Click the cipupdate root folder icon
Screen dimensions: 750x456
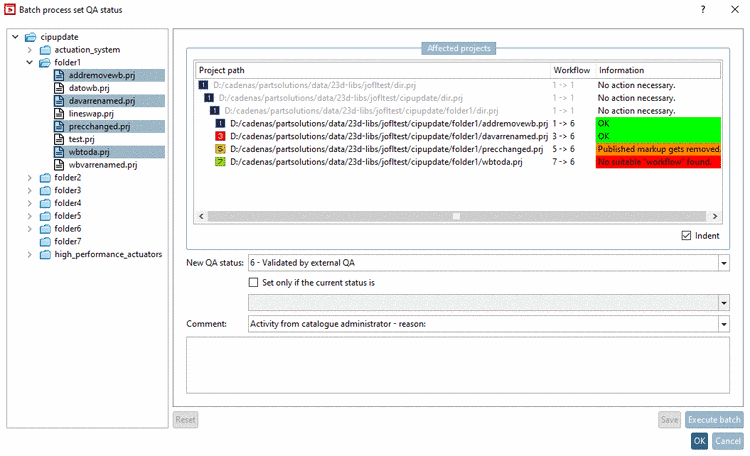coord(31,37)
